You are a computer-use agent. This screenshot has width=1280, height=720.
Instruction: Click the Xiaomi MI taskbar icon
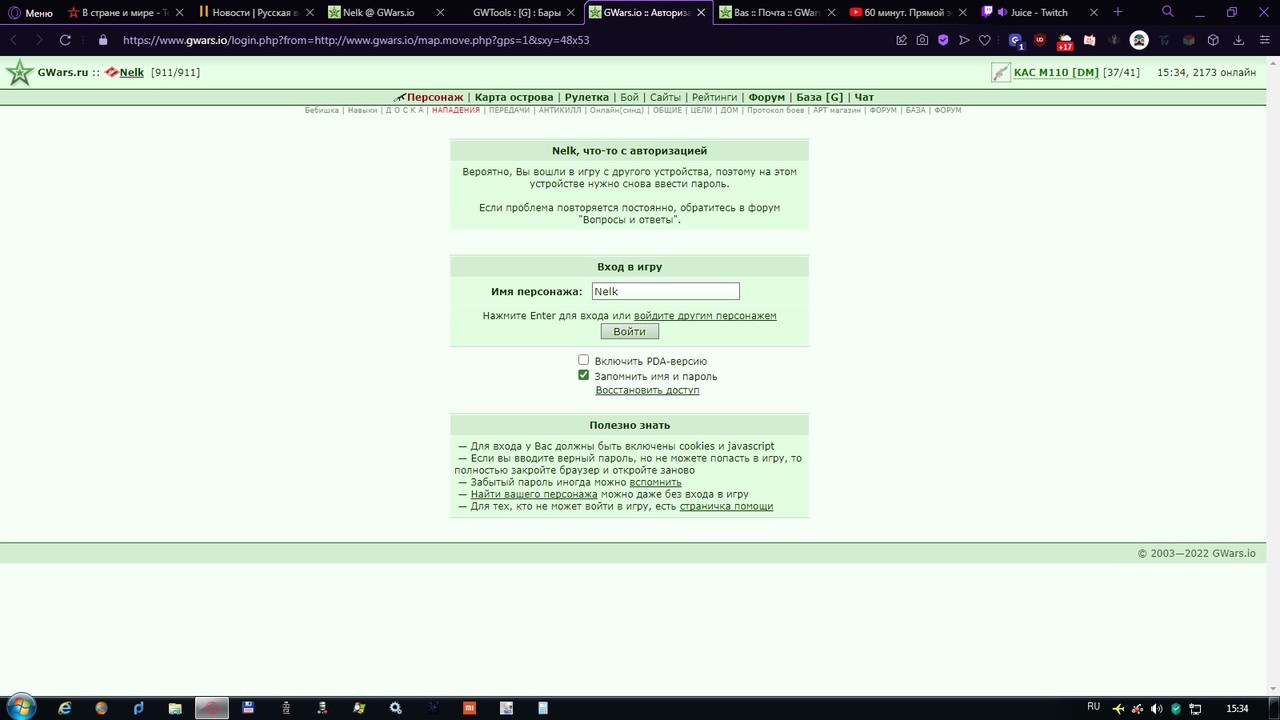tap(469, 708)
